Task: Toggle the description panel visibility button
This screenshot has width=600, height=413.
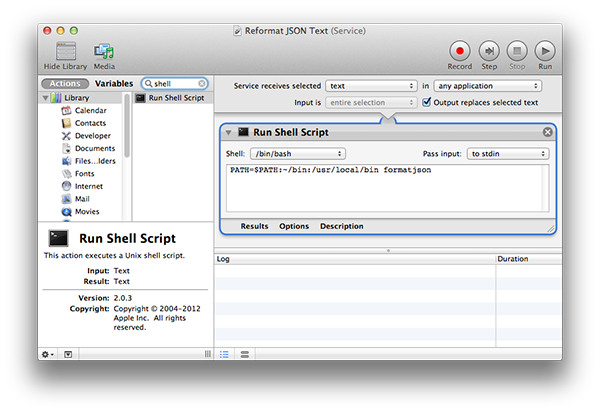Action: point(68,354)
